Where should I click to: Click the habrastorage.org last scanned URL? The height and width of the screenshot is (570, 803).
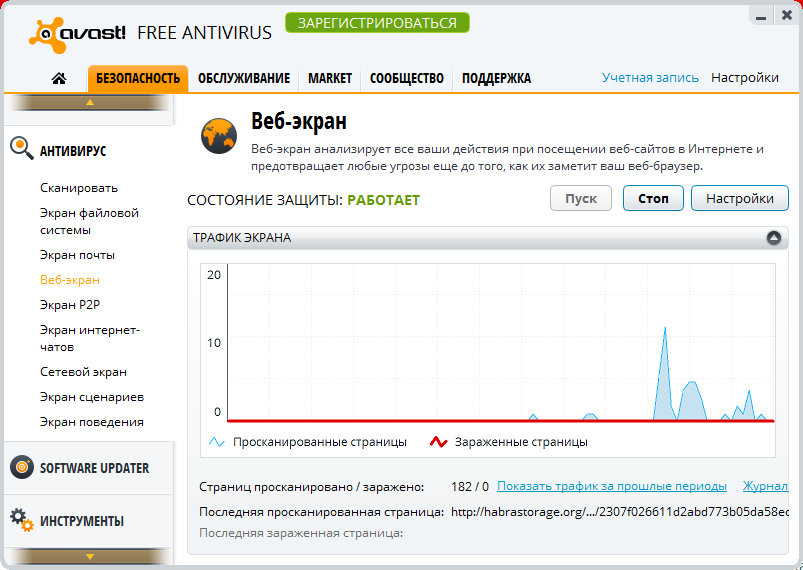(x=620, y=512)
